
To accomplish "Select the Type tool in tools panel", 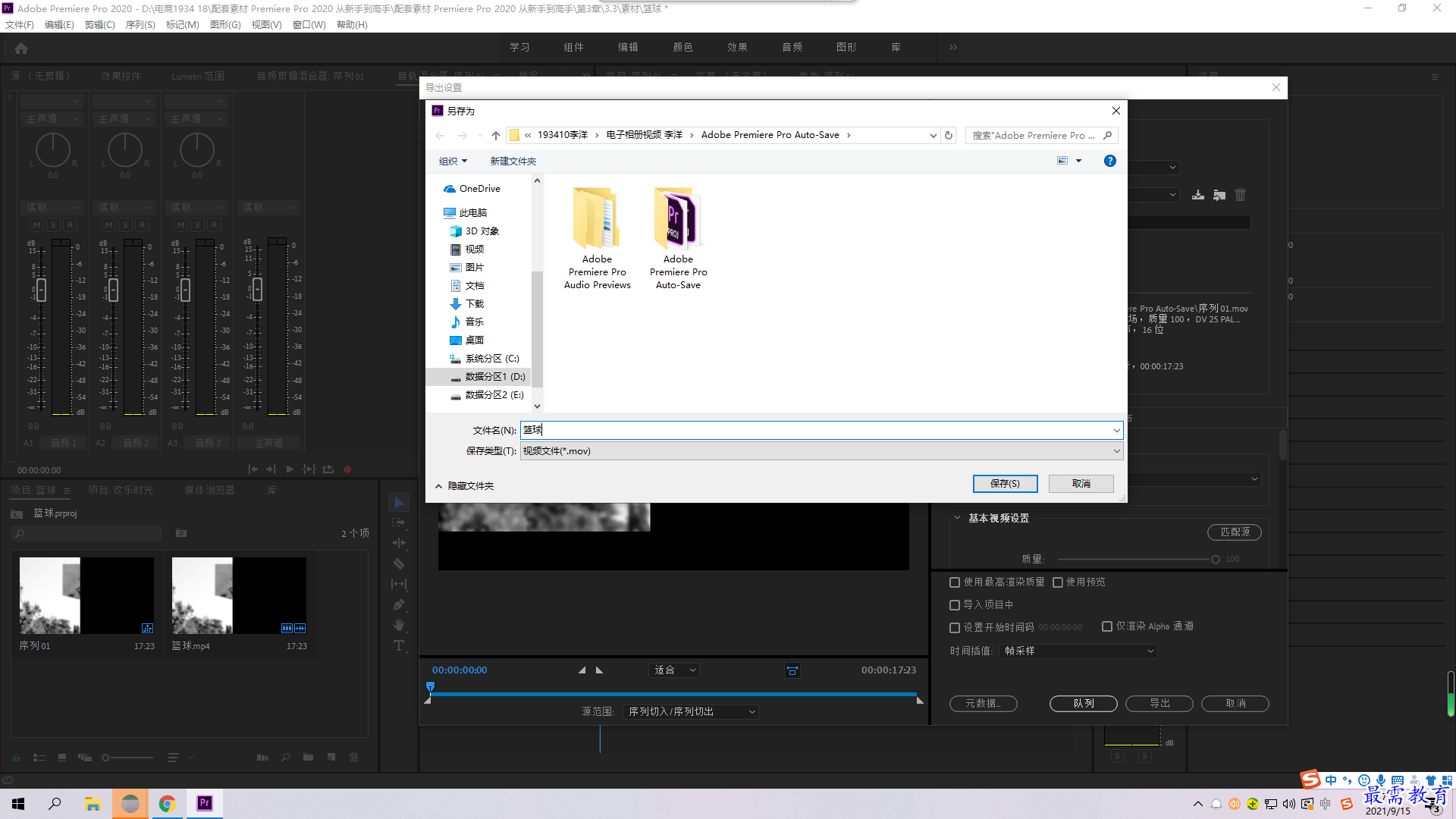I will (x=399, y=645).
